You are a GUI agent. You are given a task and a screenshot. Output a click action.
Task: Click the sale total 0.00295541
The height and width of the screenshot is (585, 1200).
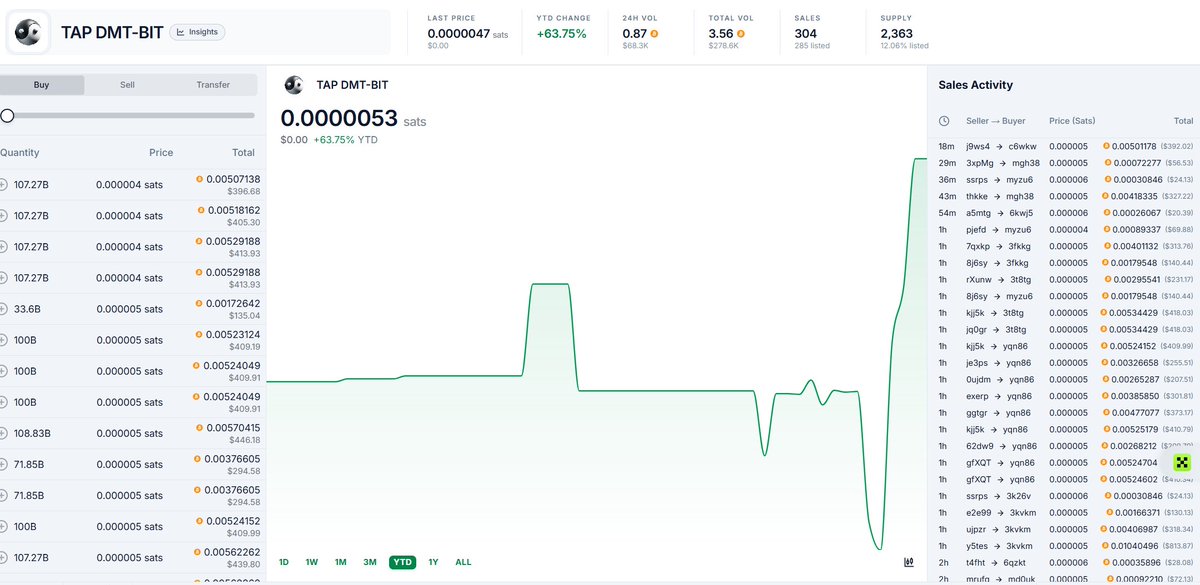pyautogui.click(x=1136, y=279)
